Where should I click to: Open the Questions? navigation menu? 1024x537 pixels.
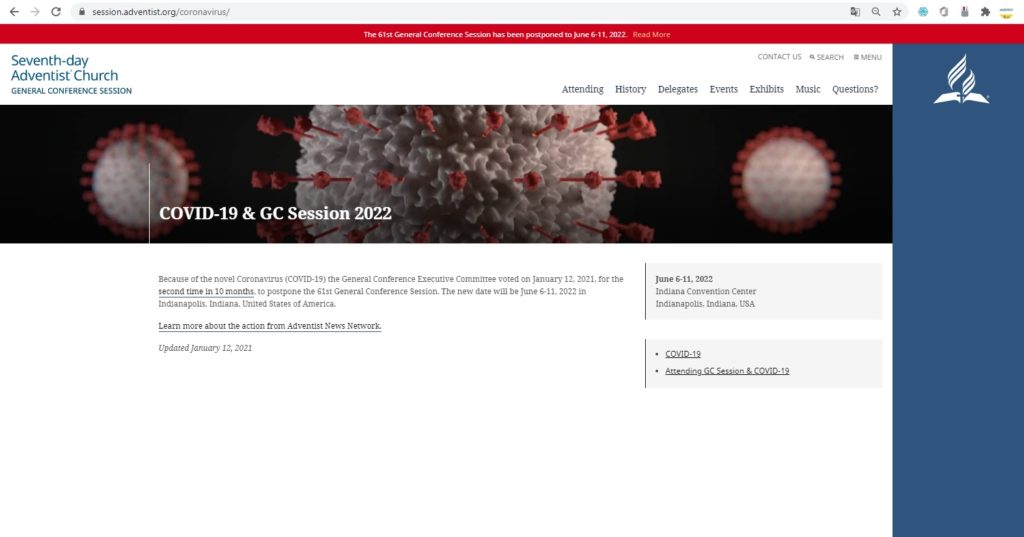tap(855, 90)
